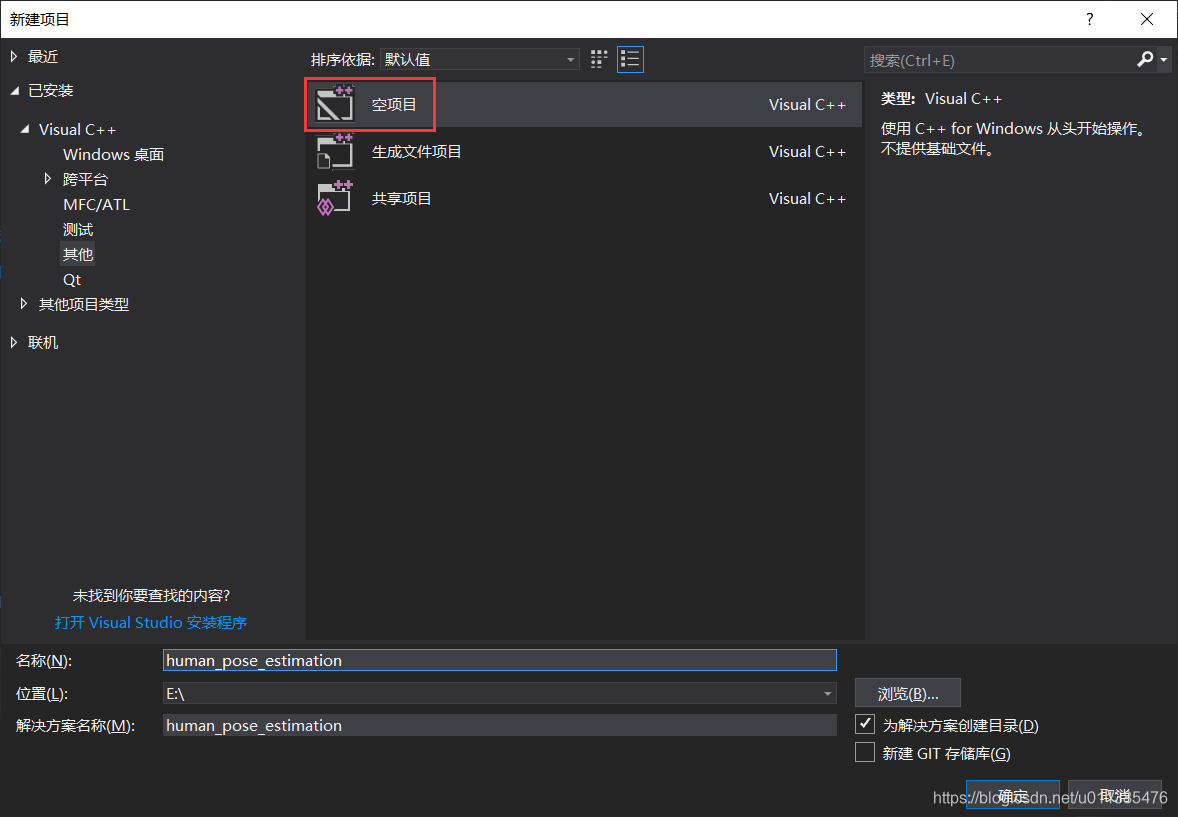Click the 取消 button

tap(1115, 795)
